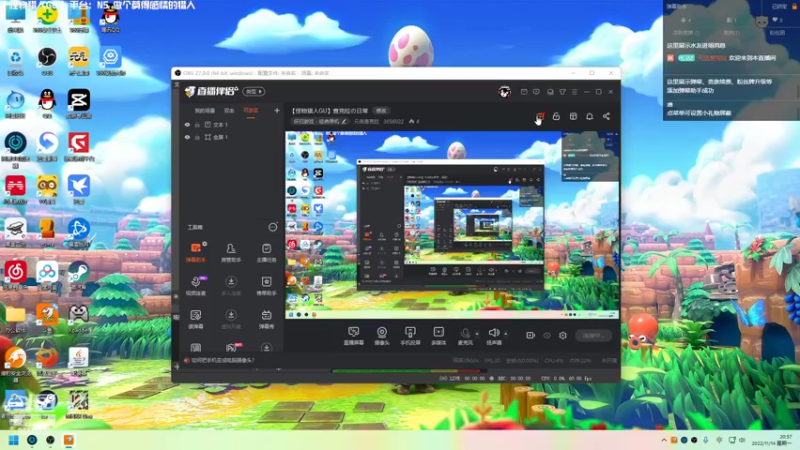Click the stream title text

pyautogui.click(x=330, y=111)
